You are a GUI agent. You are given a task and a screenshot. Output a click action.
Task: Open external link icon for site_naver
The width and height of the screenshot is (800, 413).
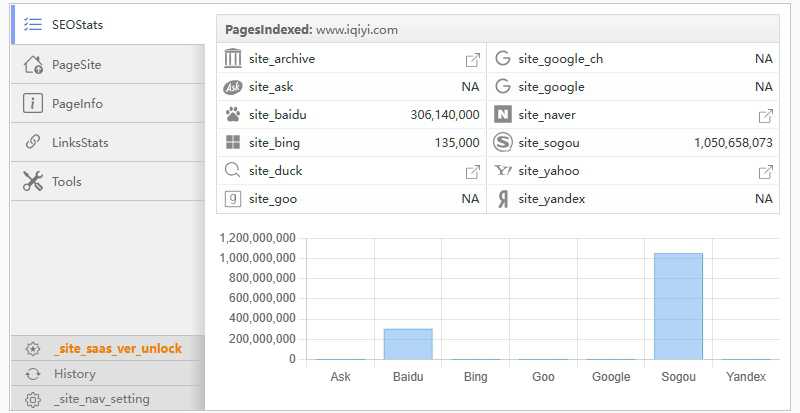[765, 115]
